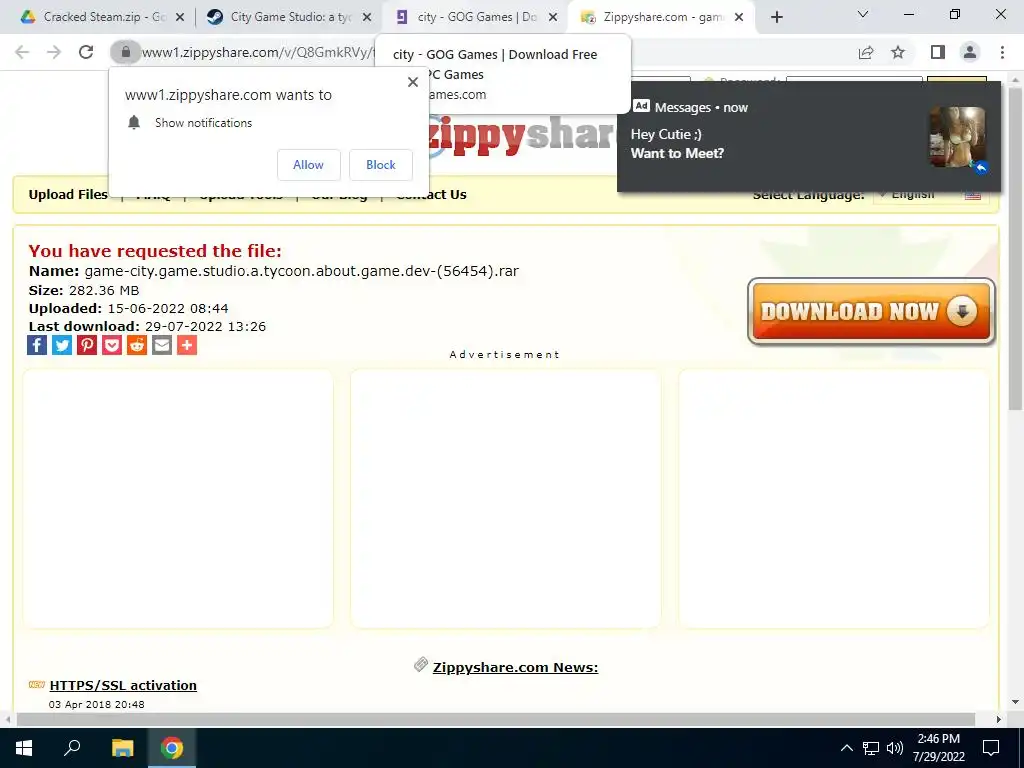Close the Zippyshare.com tab

tap(739, 17)
